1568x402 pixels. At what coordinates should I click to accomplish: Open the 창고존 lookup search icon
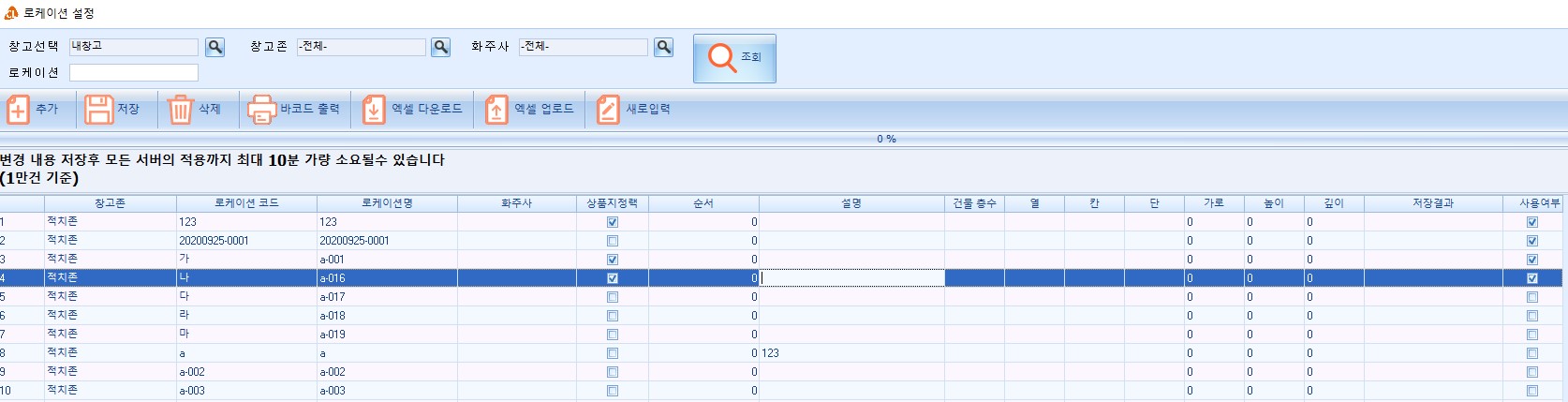pos(440,47)
